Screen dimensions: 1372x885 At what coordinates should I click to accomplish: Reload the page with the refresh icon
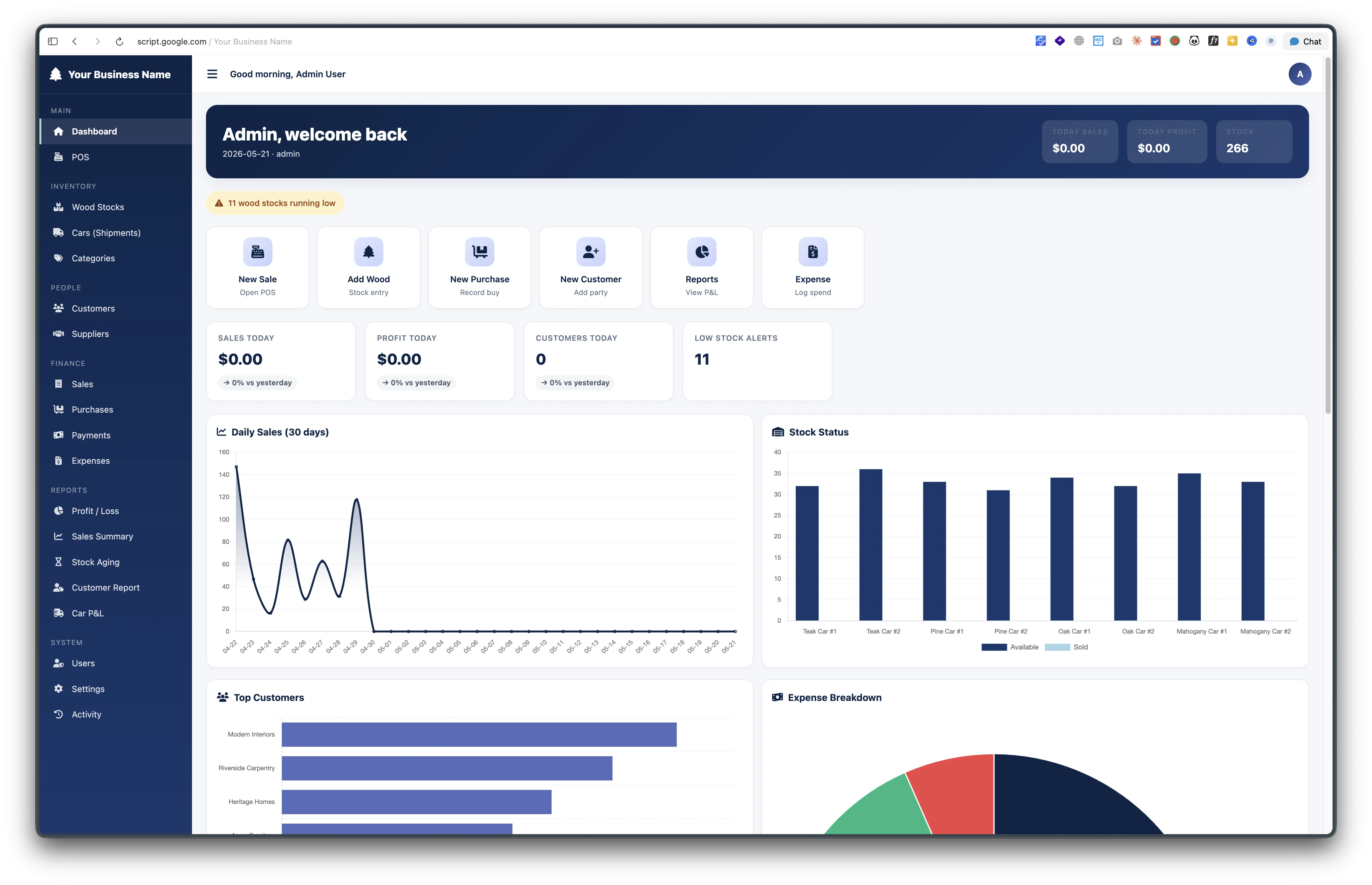[x=120, y=41]
